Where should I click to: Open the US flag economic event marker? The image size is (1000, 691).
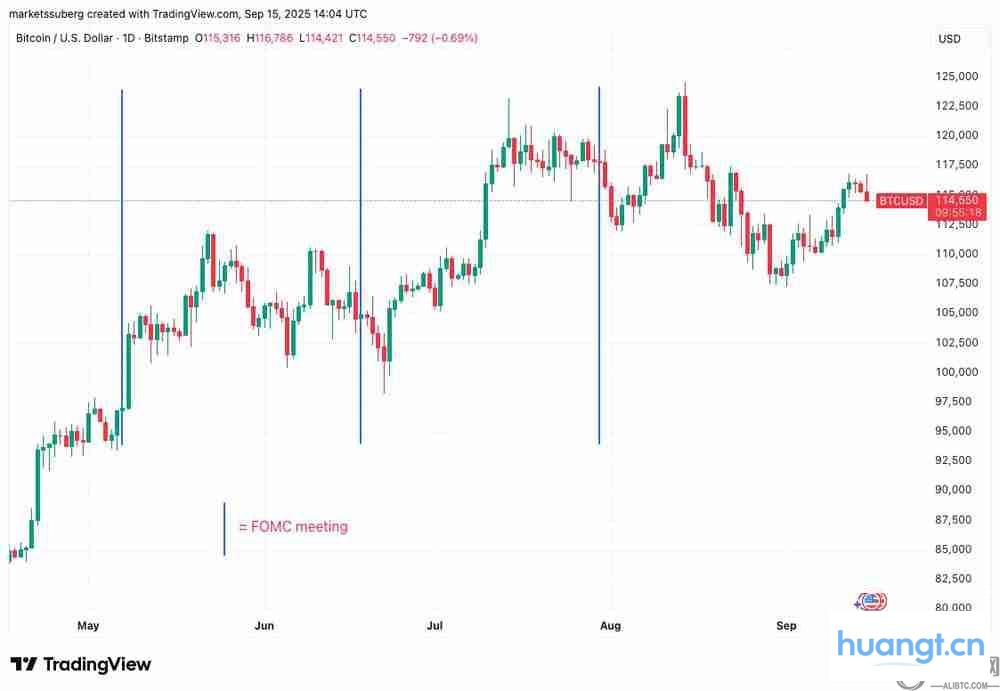click(870, 601)
